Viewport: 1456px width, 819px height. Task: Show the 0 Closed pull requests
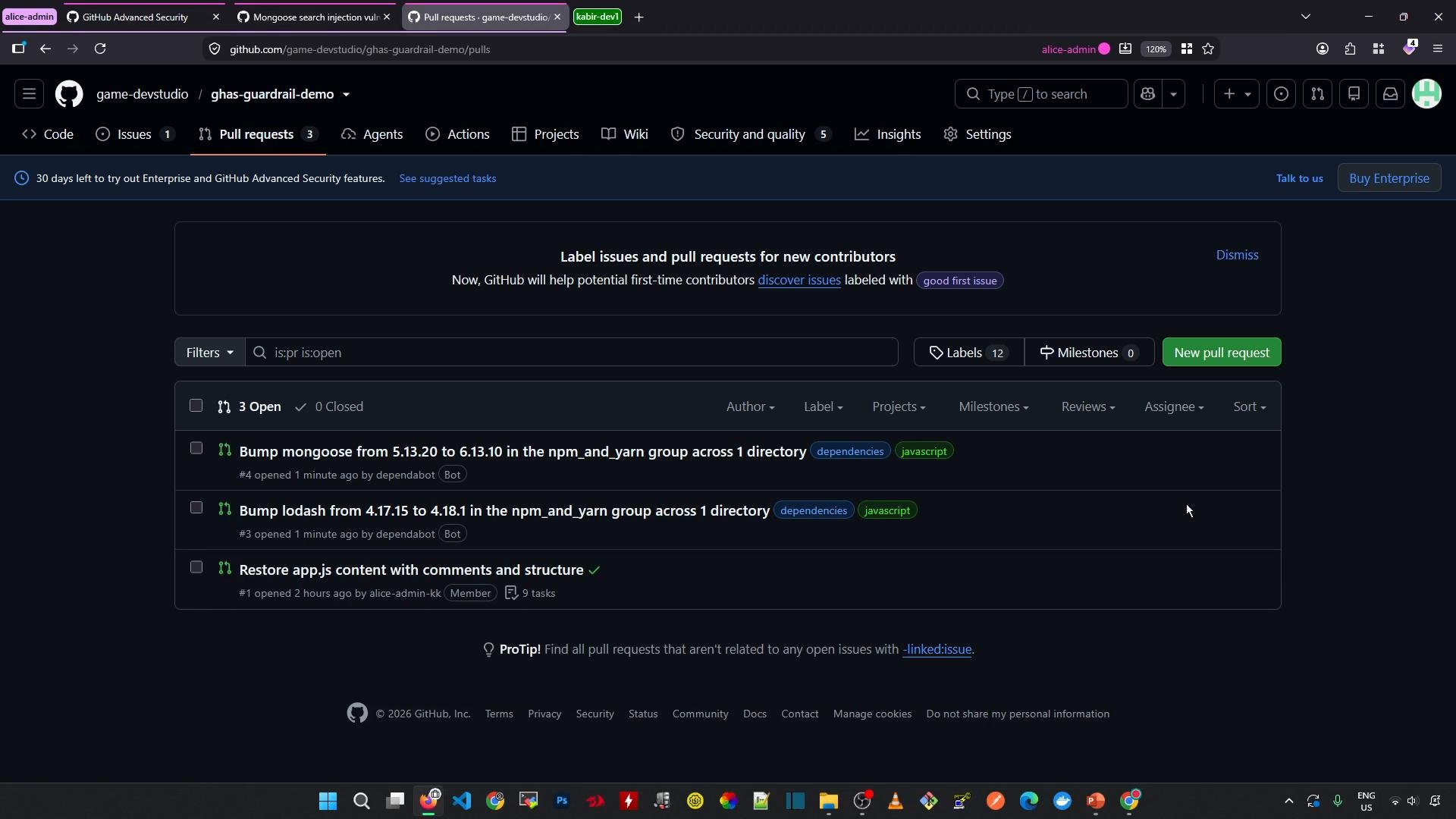pos(329,406)
